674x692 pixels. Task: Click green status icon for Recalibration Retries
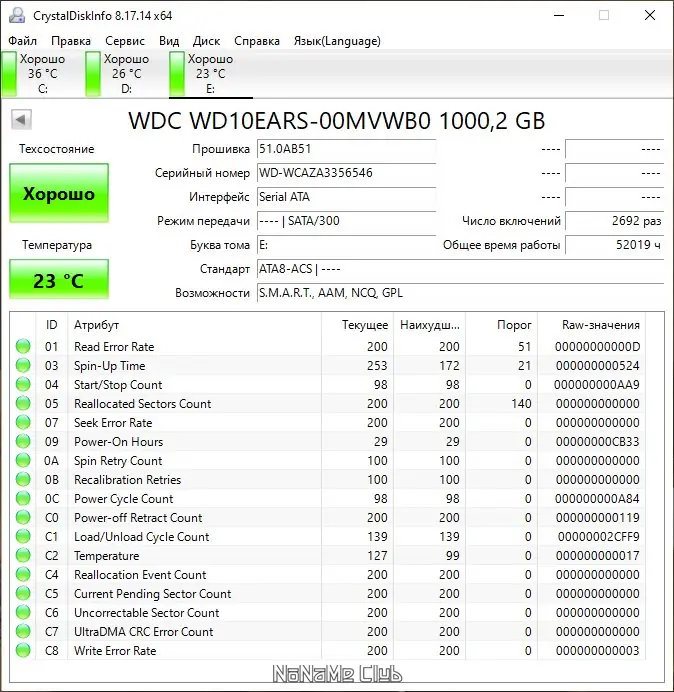[23, 479]
